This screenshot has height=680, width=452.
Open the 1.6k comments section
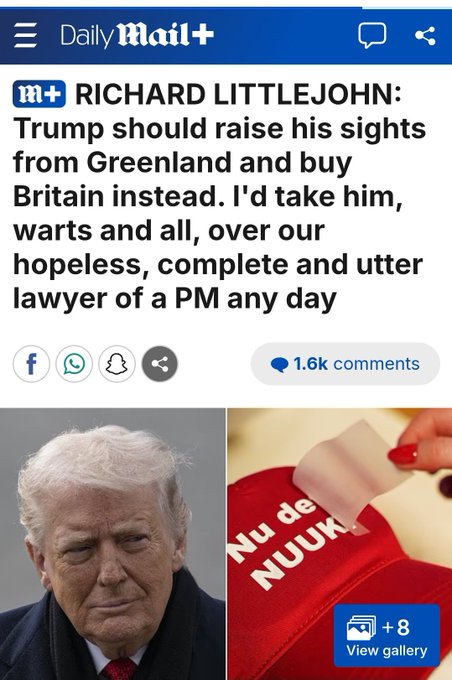coord(345,364)
